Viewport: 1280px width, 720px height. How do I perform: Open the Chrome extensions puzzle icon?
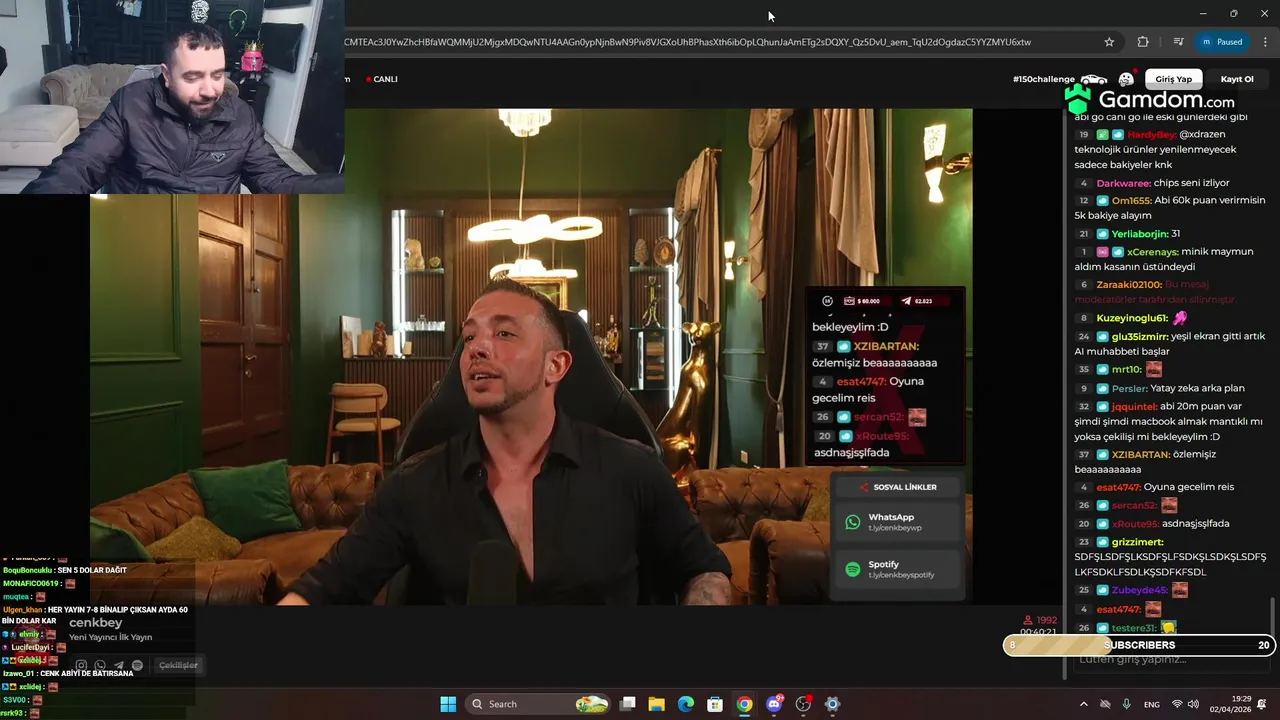point(1143,42)
